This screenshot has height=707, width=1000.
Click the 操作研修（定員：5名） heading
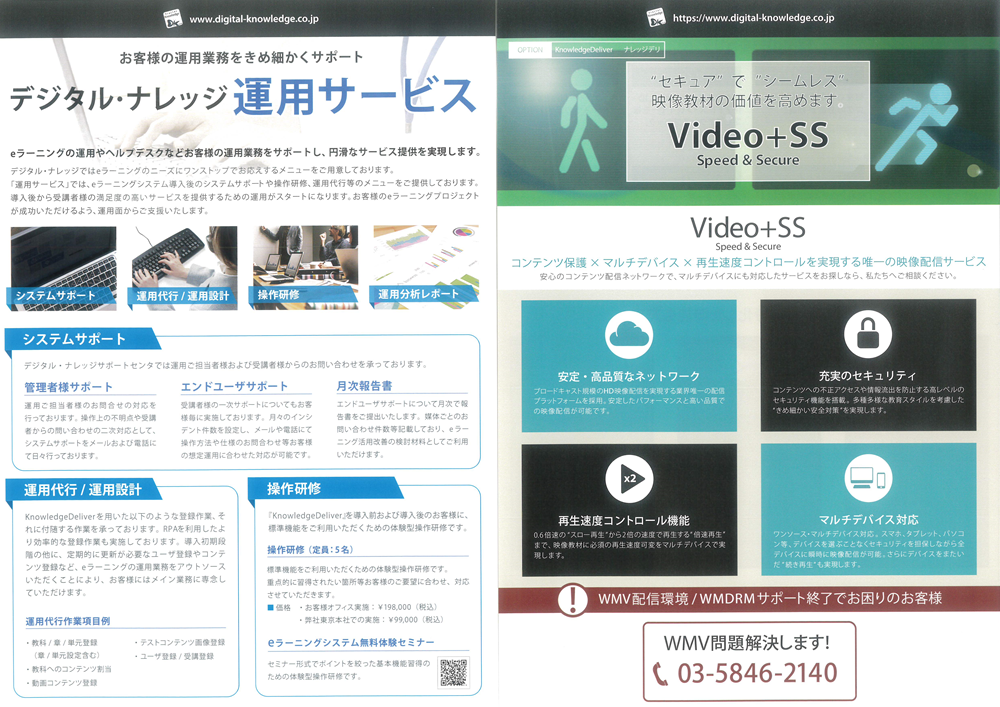coord(311,550)
